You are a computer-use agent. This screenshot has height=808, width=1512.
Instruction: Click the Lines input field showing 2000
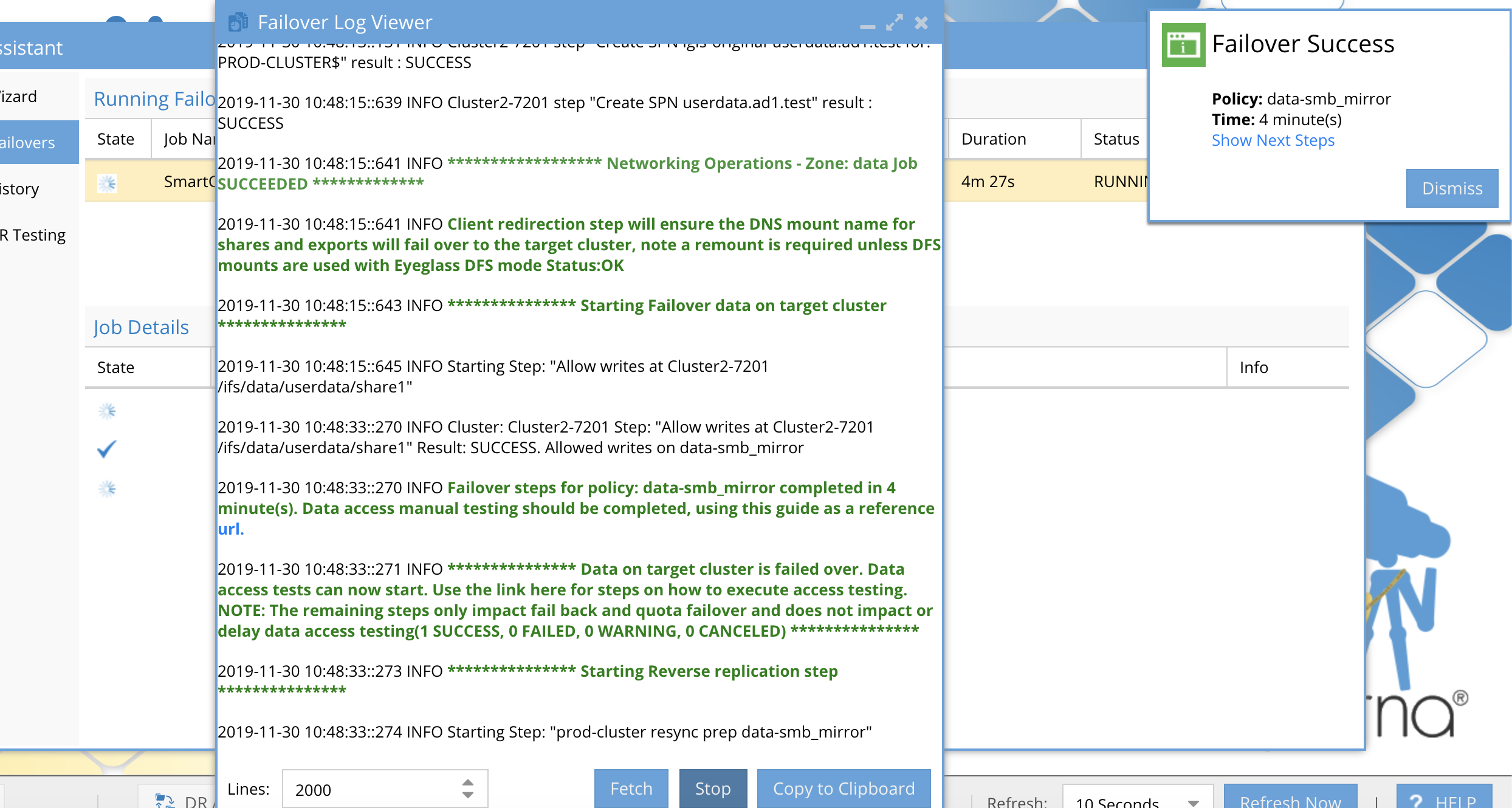click(384, 789)
